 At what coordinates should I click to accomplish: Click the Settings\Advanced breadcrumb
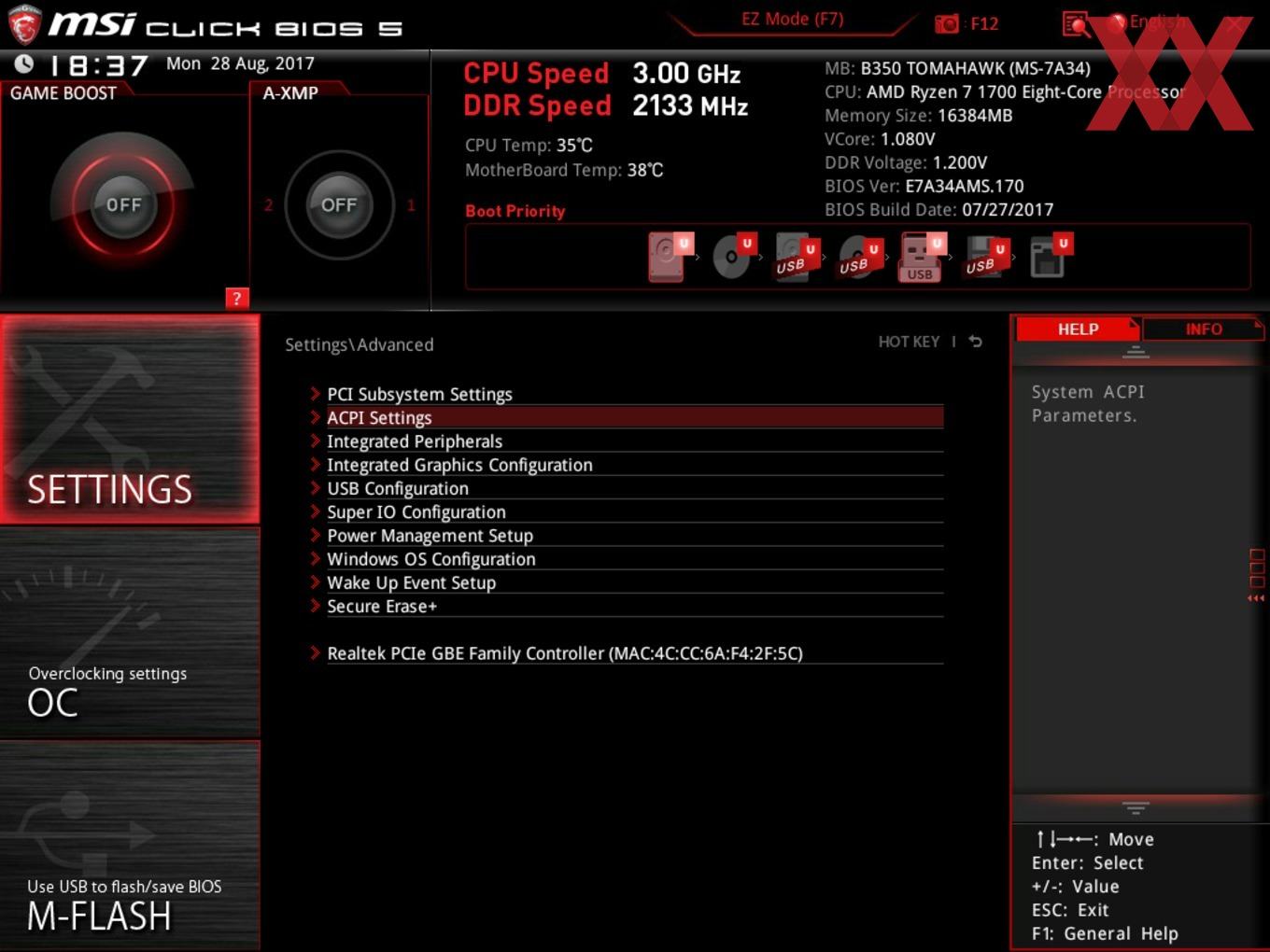pos(360,344)
